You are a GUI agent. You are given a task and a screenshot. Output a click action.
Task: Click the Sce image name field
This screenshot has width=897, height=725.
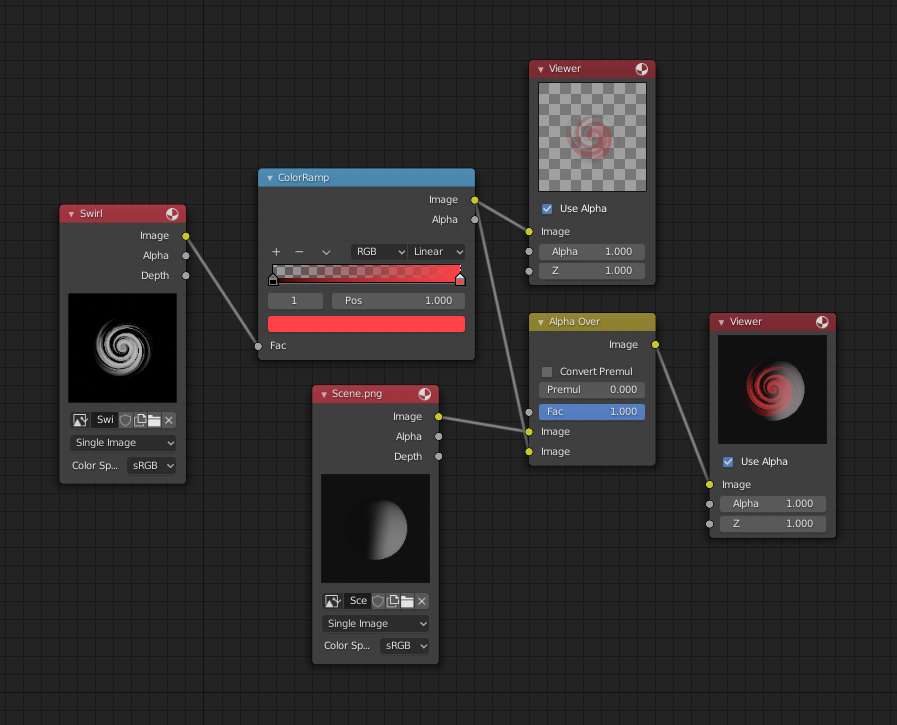click(x=358, y=601)
